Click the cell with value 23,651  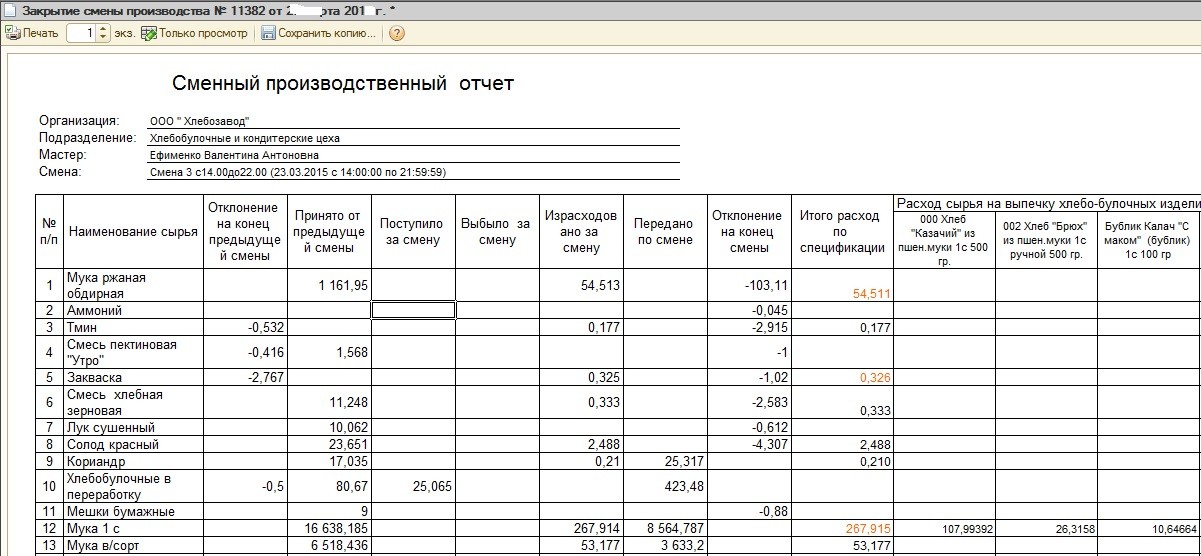(x=328, y=444)
